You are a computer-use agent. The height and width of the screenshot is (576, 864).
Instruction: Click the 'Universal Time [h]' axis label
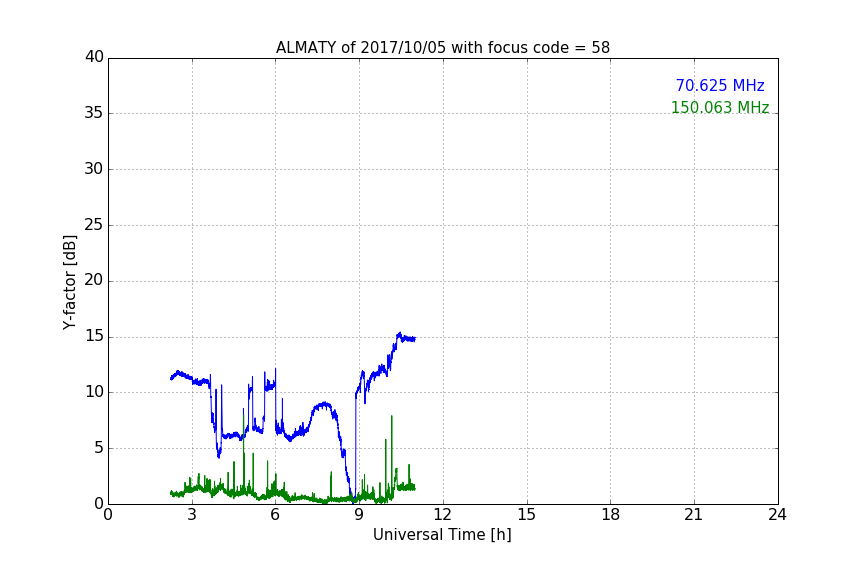442,535
